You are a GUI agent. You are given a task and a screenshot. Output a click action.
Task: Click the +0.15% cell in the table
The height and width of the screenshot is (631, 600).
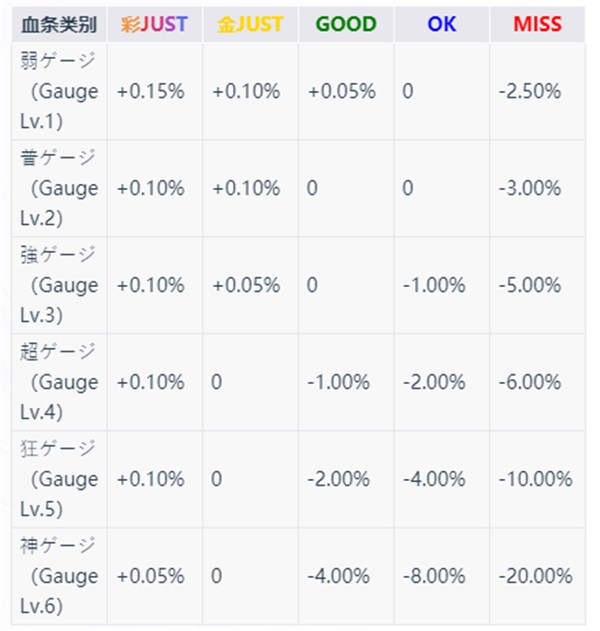(x=150, y=91)
